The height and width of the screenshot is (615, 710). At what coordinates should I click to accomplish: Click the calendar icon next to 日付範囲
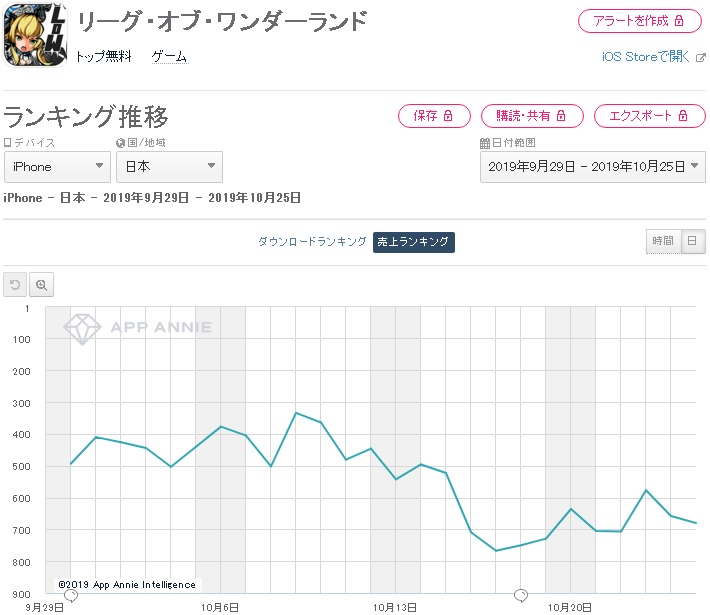pyautogui.click(x=485, y=143)
